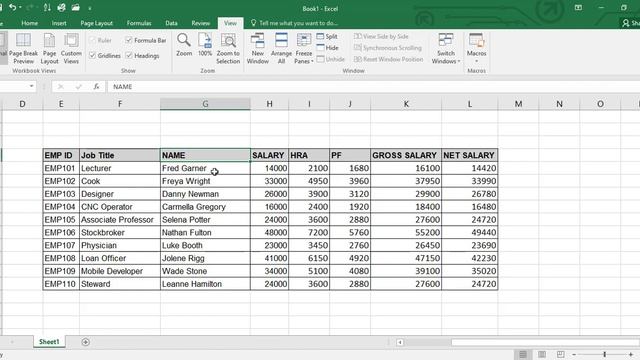Select column K header
The width and height of the screenshot is (640, 360).
pos(406,104)
